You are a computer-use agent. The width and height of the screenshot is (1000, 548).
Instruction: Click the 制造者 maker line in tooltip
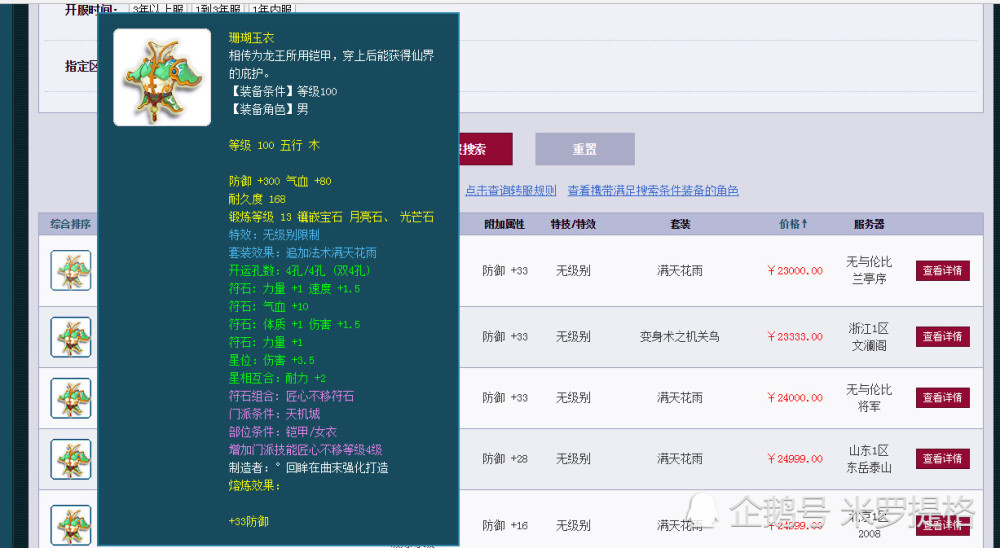point(308,468)
